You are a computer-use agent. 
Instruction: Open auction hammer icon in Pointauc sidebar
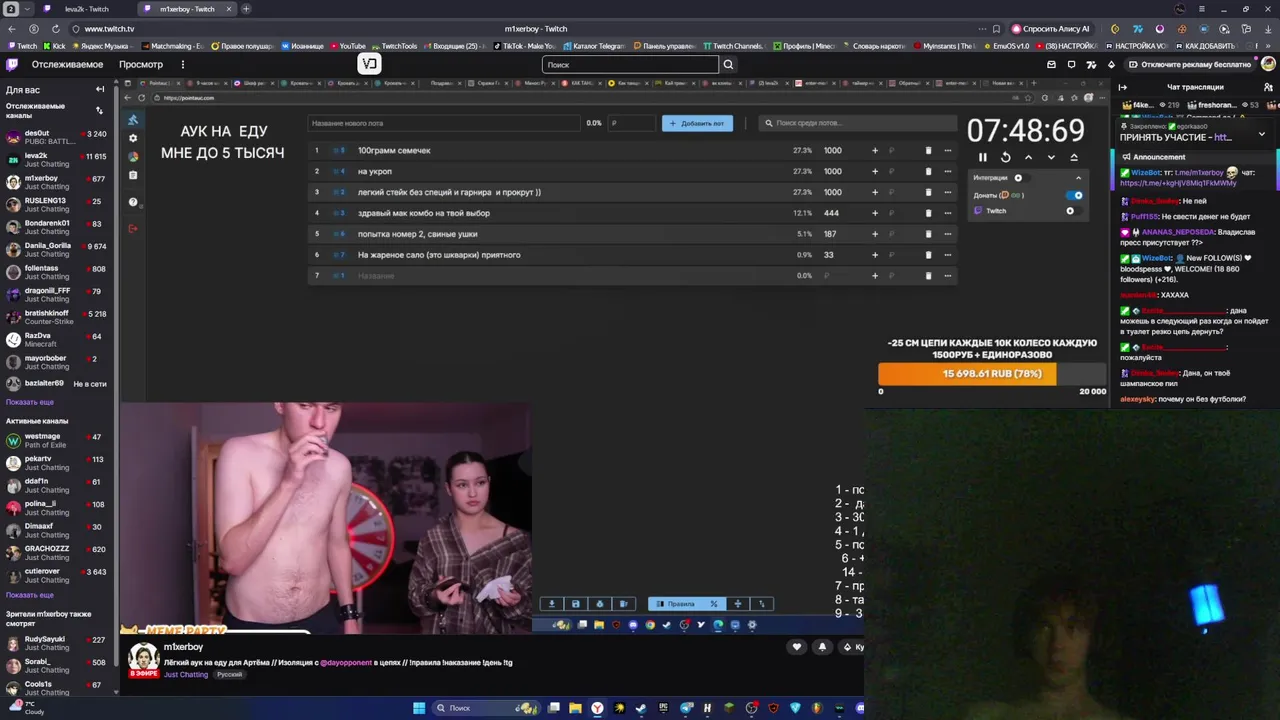133,120
